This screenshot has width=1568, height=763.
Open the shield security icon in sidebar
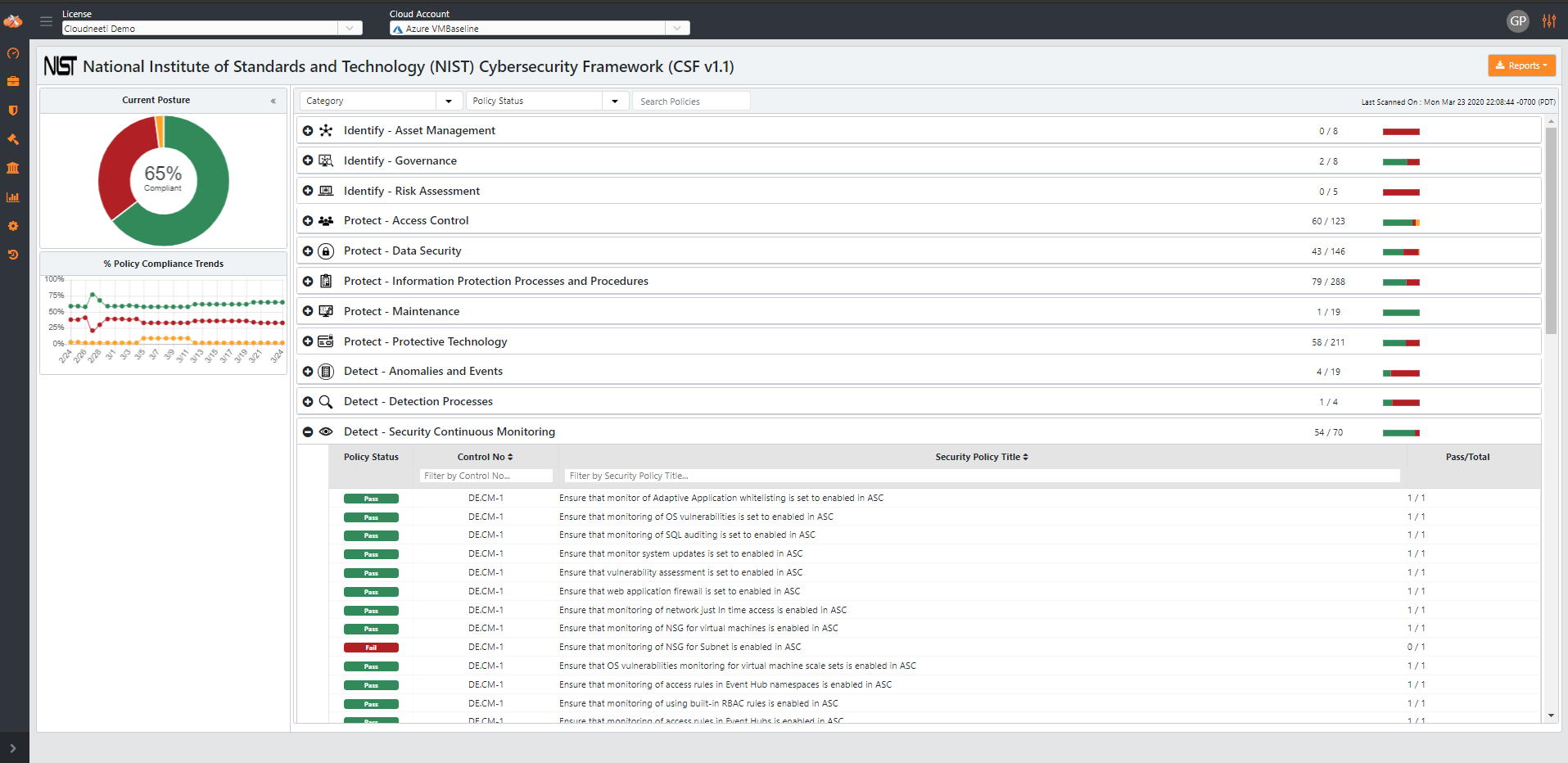point(13,111)
